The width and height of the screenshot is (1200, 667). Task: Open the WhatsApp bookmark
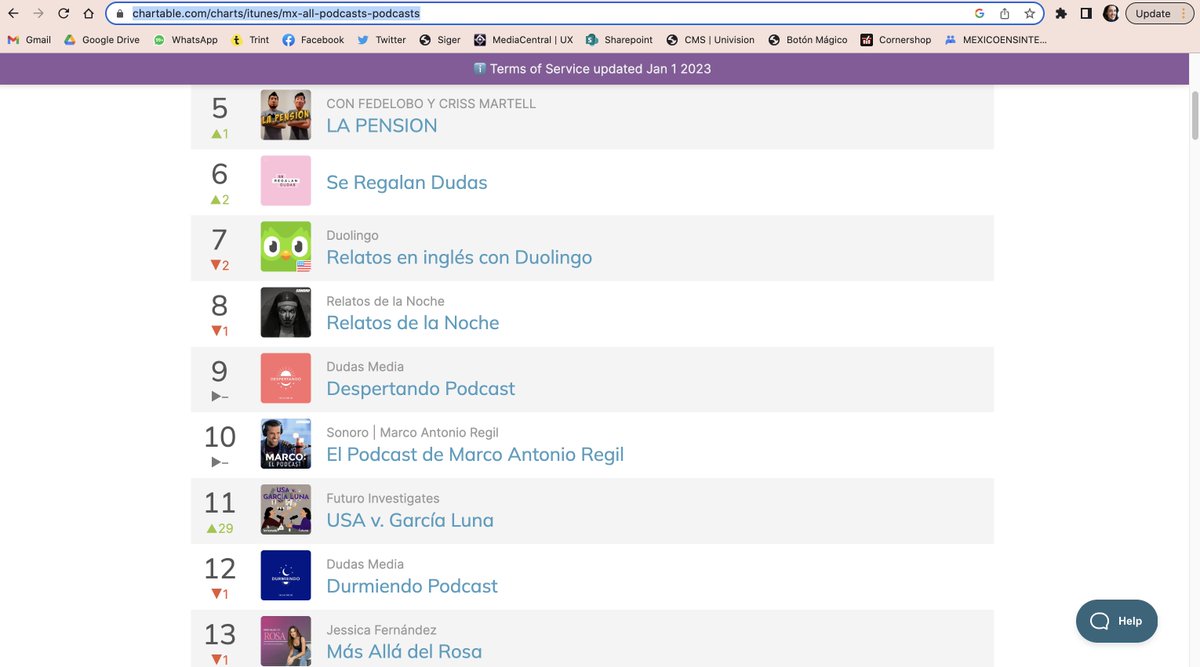[185, 40]
